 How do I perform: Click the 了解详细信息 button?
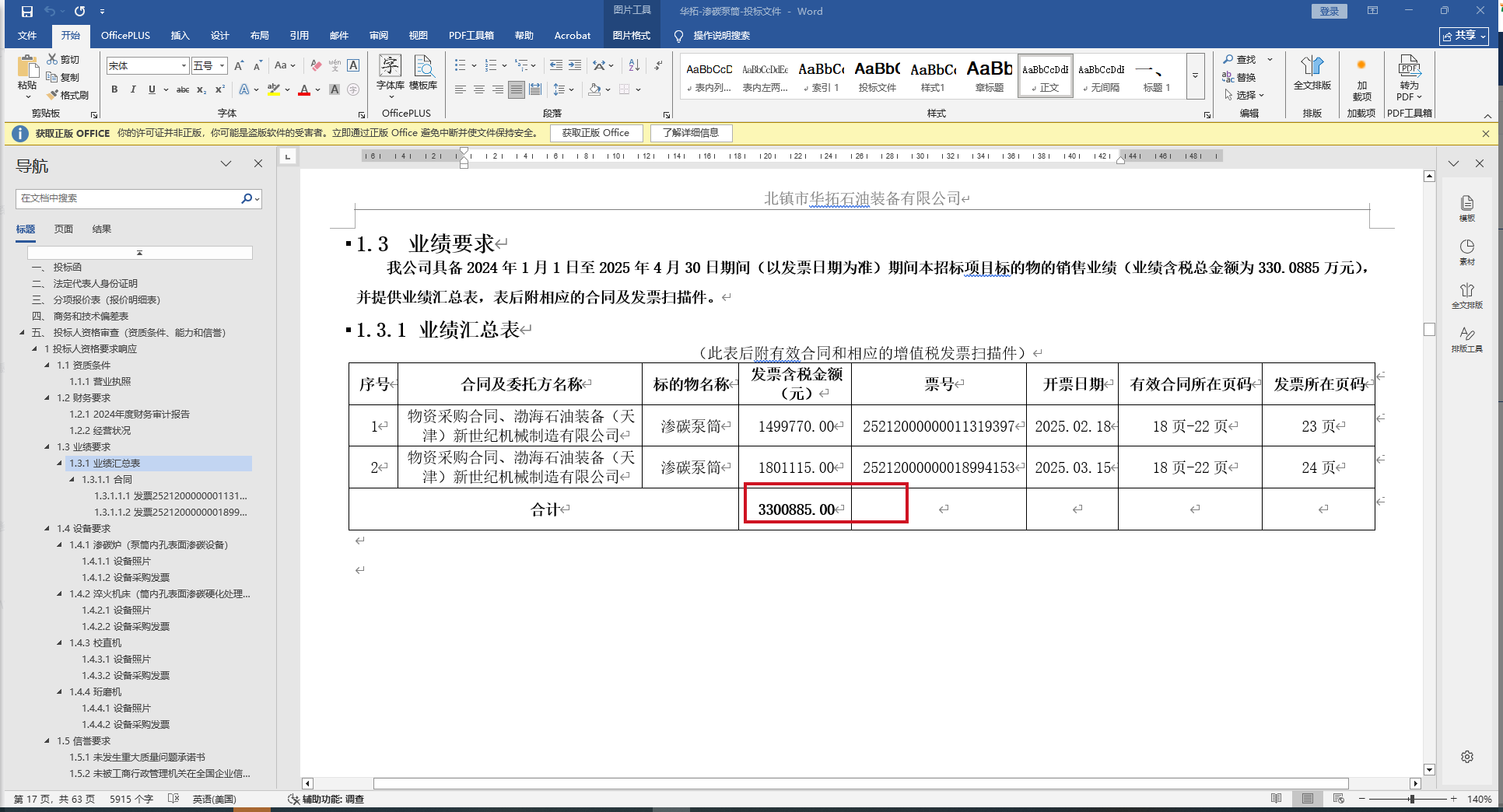pos(691,133)
